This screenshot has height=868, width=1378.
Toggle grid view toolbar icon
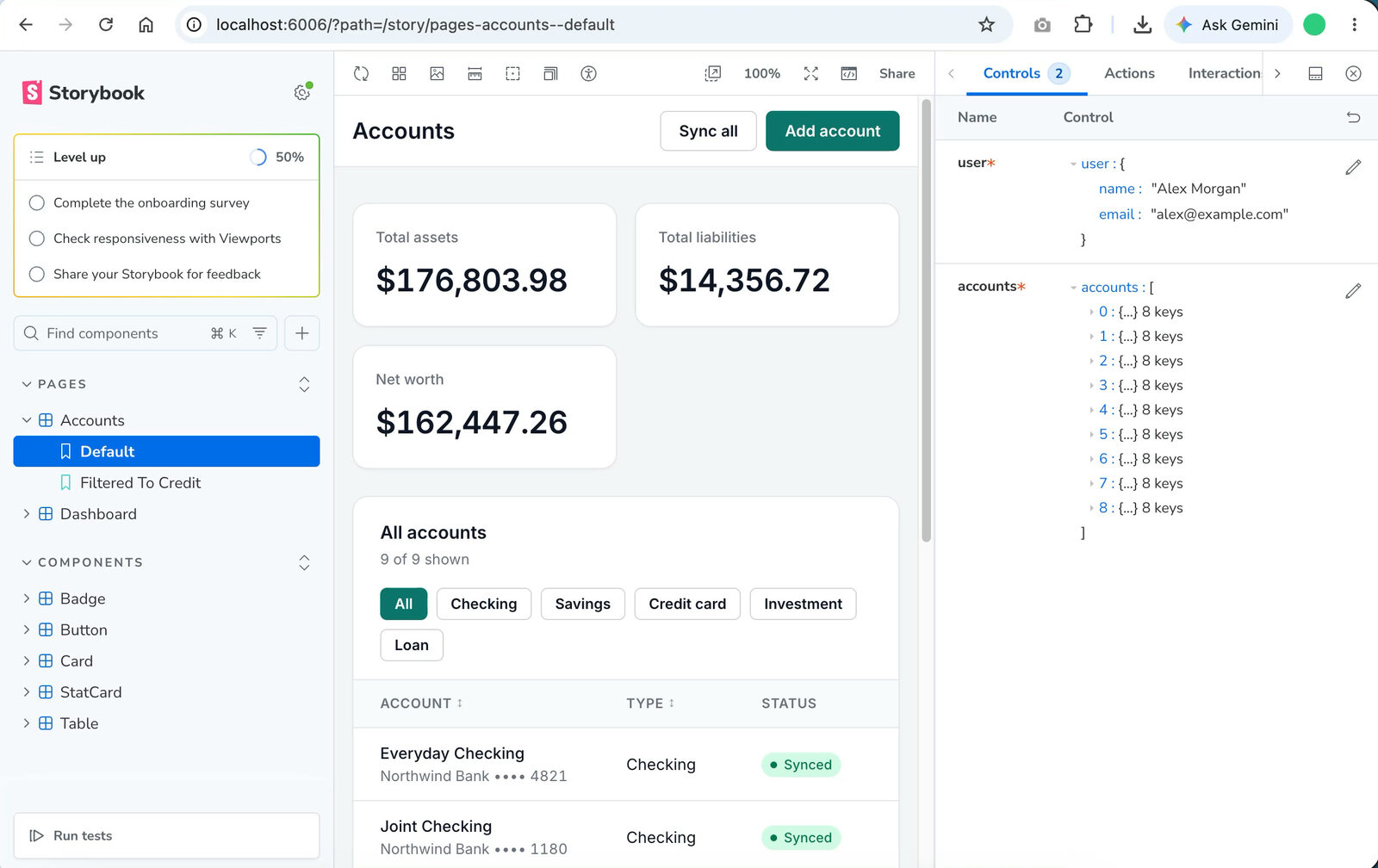coord(399,74)
